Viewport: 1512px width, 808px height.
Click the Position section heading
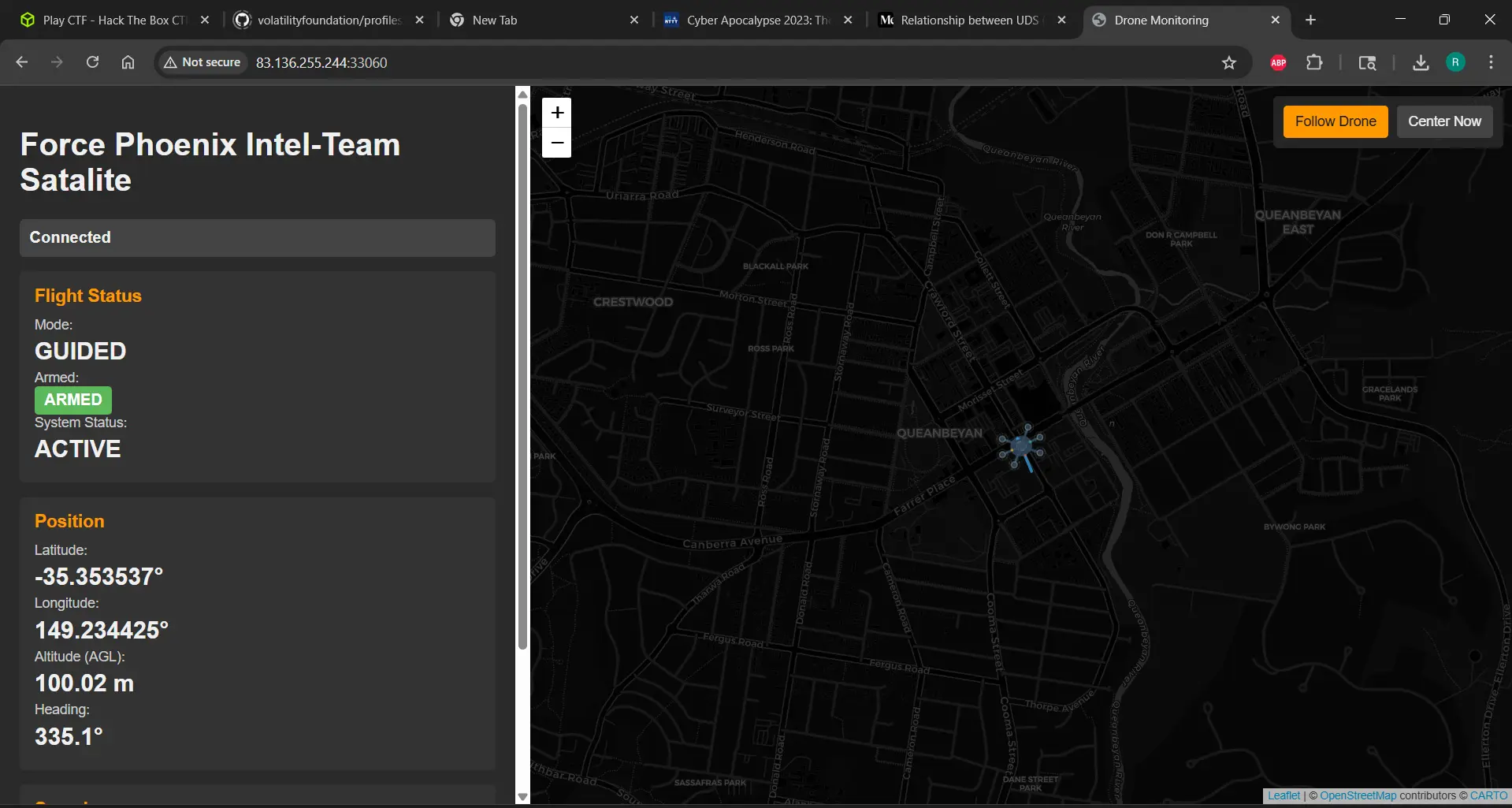coord(69,521)
